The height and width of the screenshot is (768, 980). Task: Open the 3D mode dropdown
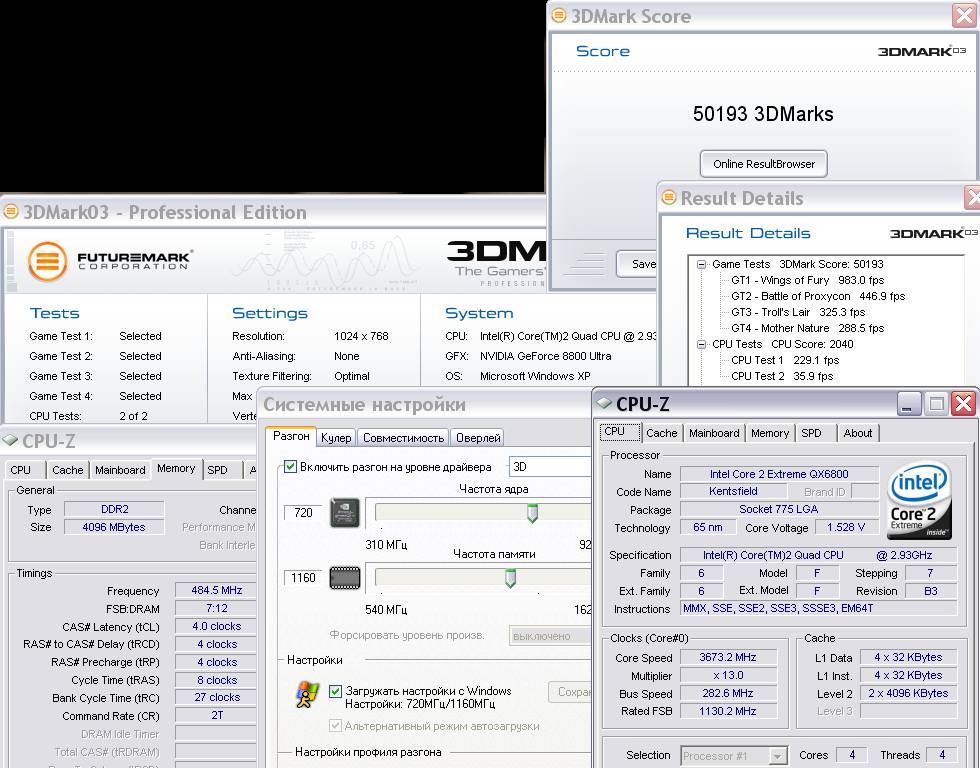click(x=550, y=466)
